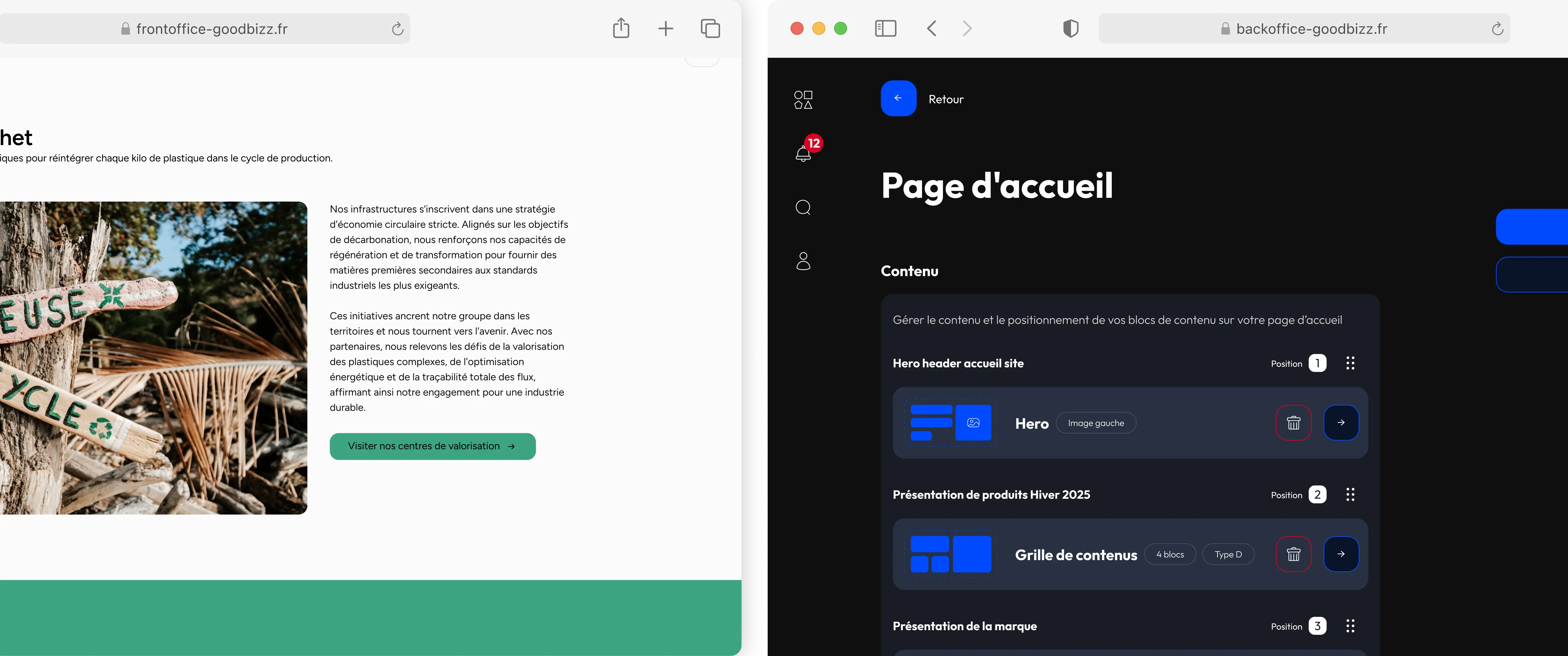The height and width of the screenshot is (656, 1568).
Task: Open the notifications bell with badge 12
Action: (804, 153)
